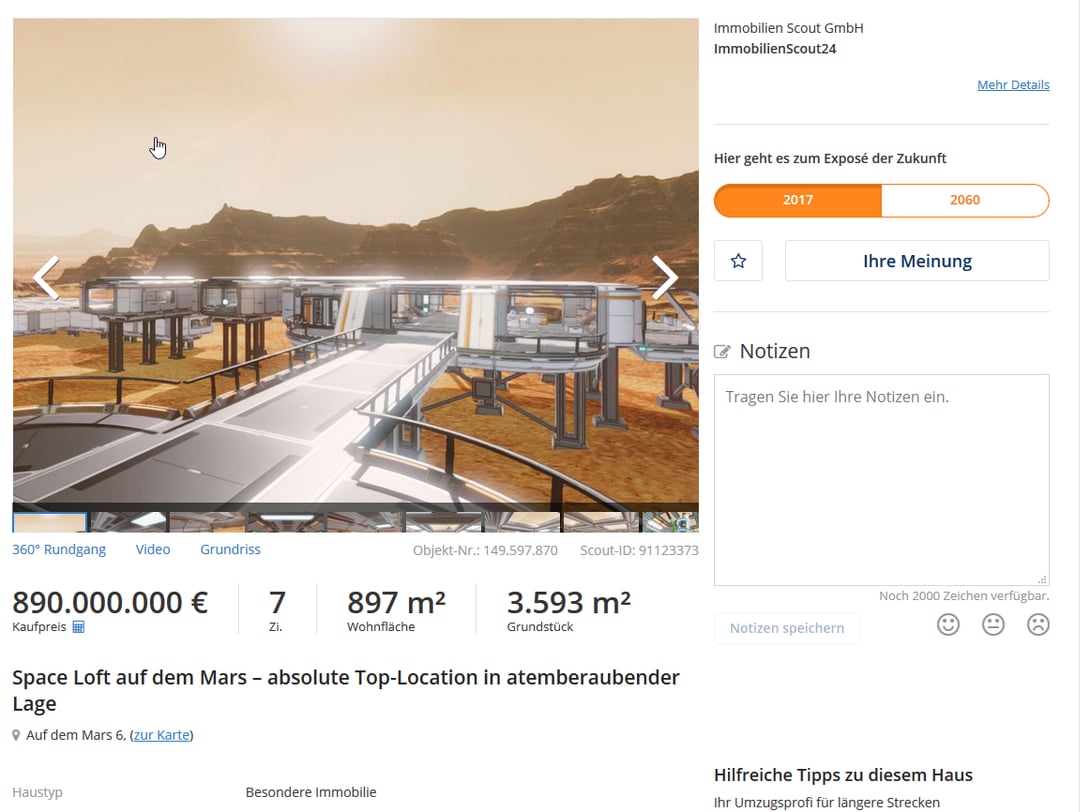
Task: Open Mehr Details link
Action: pos(1013,85)
